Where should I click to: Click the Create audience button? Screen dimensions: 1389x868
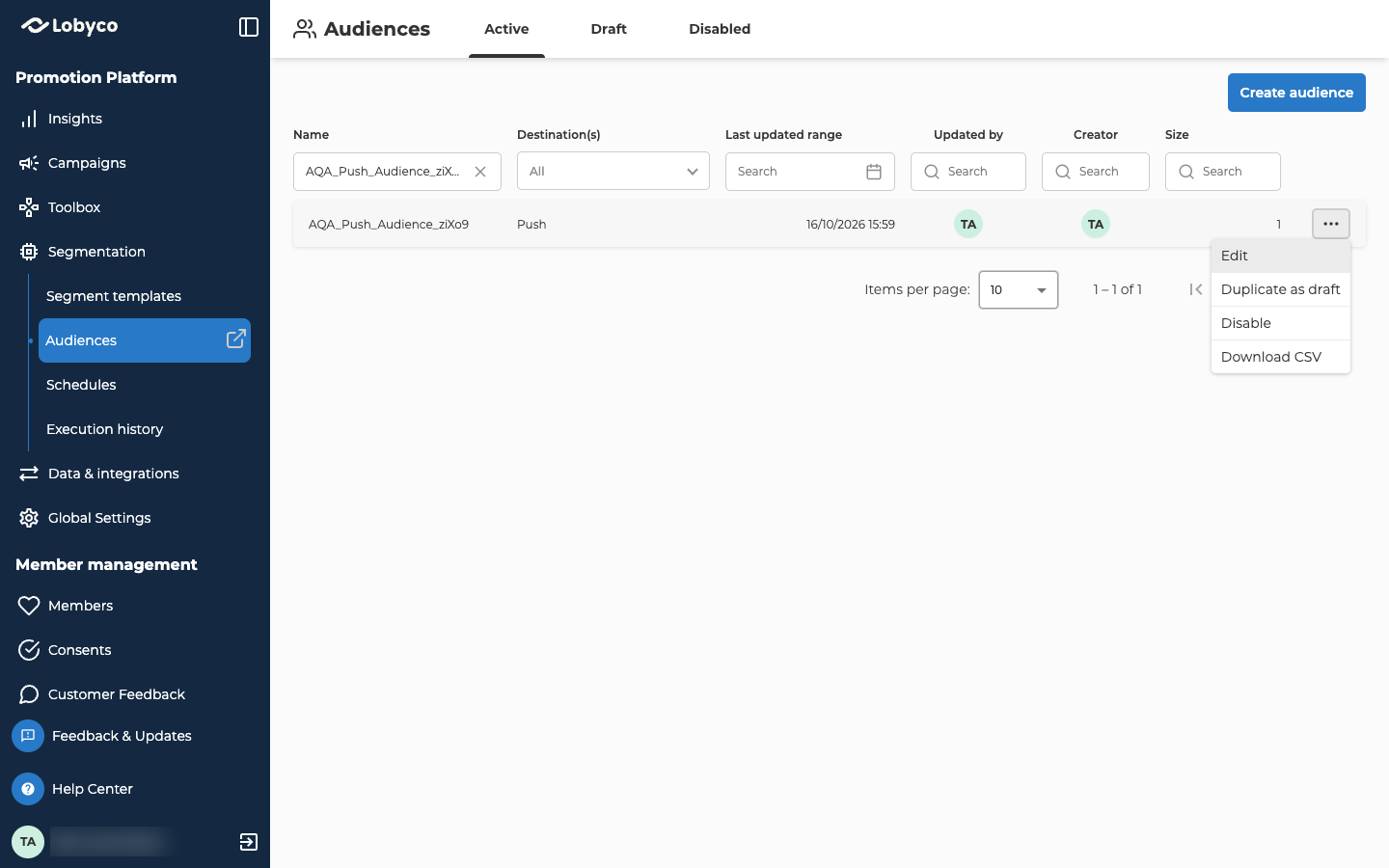click(1296, 93)
